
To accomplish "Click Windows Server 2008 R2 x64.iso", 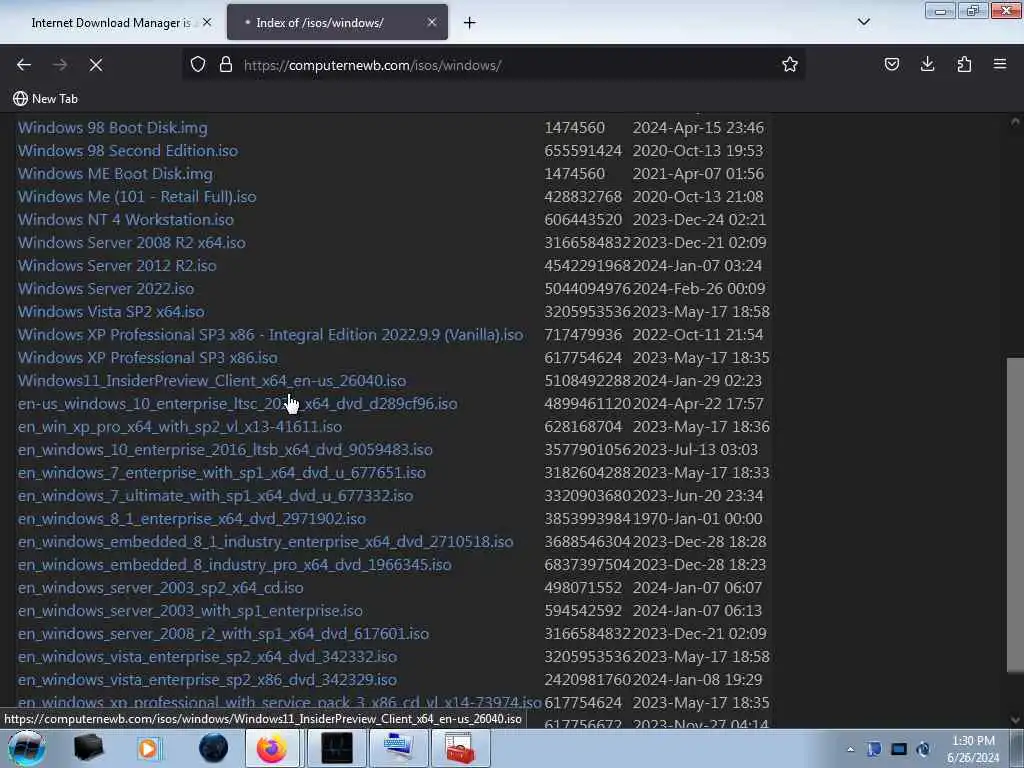I will point(131,242).
